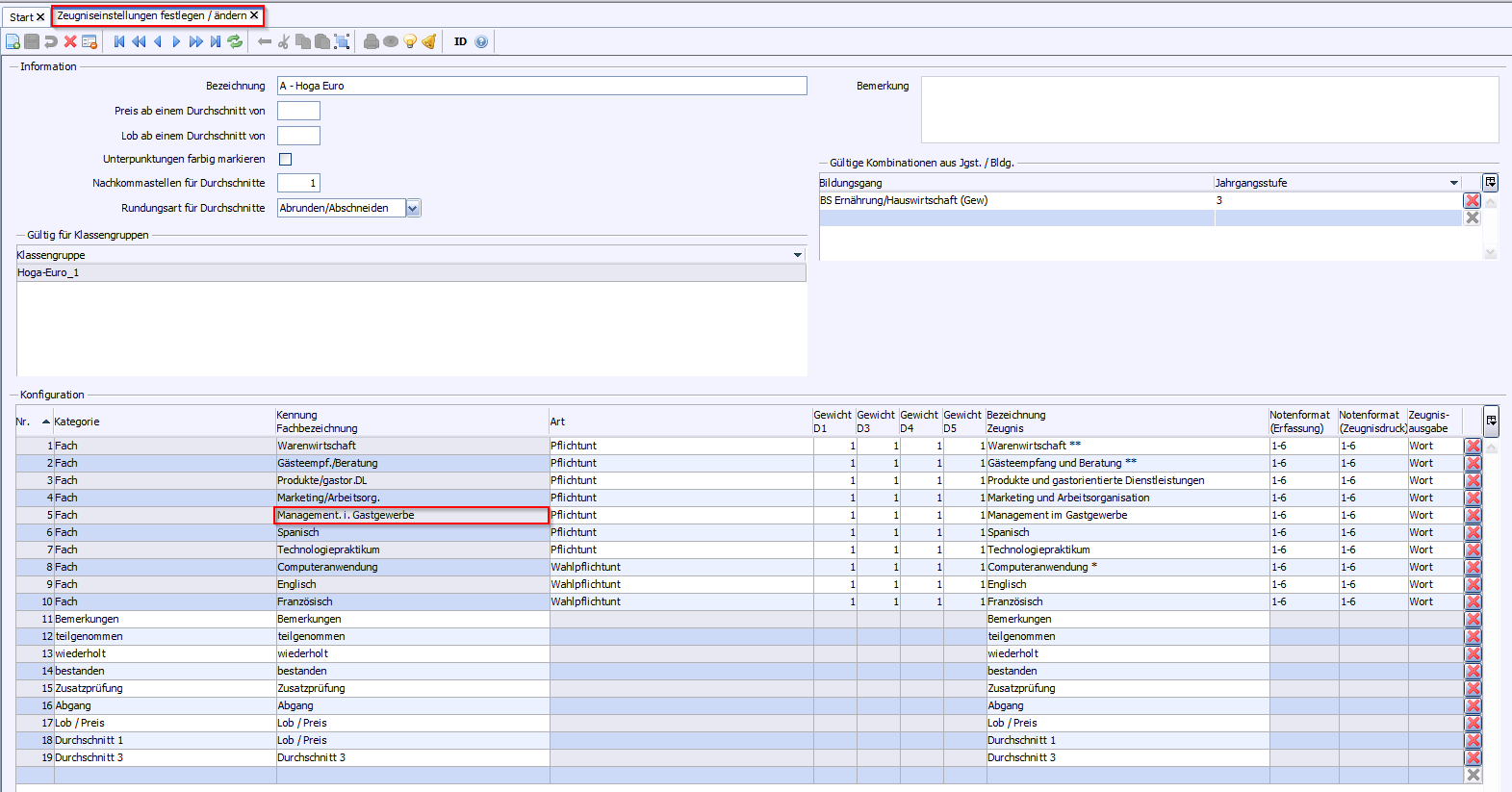The width and height of the screenshot is (1512, 792).
Task: Go to the next record arrow
Action: (x=176, y=41)
